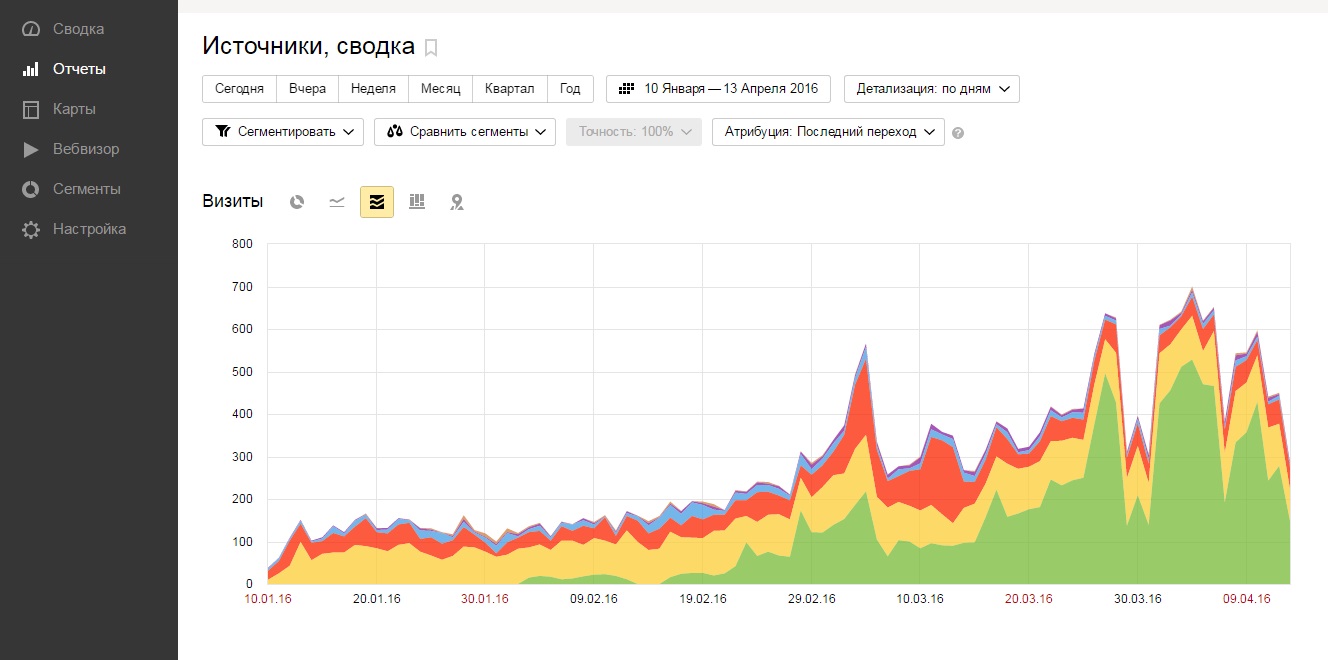
Task: Open the Сравнить сегменты dropdown
Action: tap(465, 131)
